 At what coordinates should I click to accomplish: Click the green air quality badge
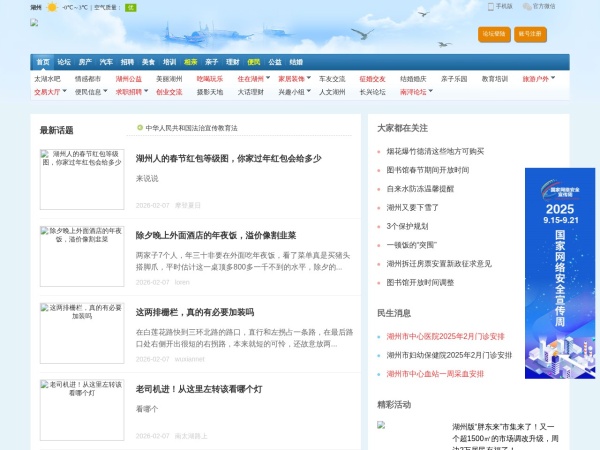130,7
